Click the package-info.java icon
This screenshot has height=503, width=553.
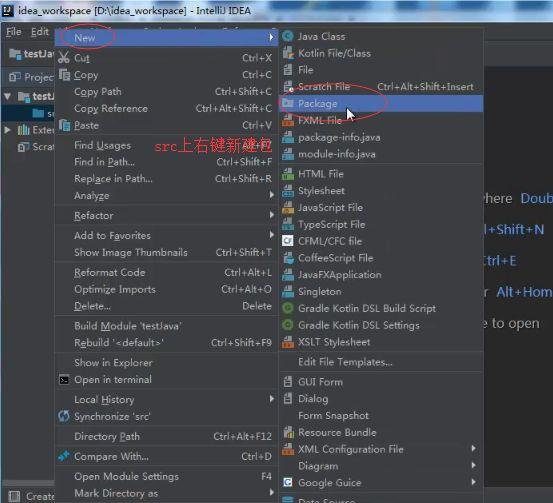[288, 137]
